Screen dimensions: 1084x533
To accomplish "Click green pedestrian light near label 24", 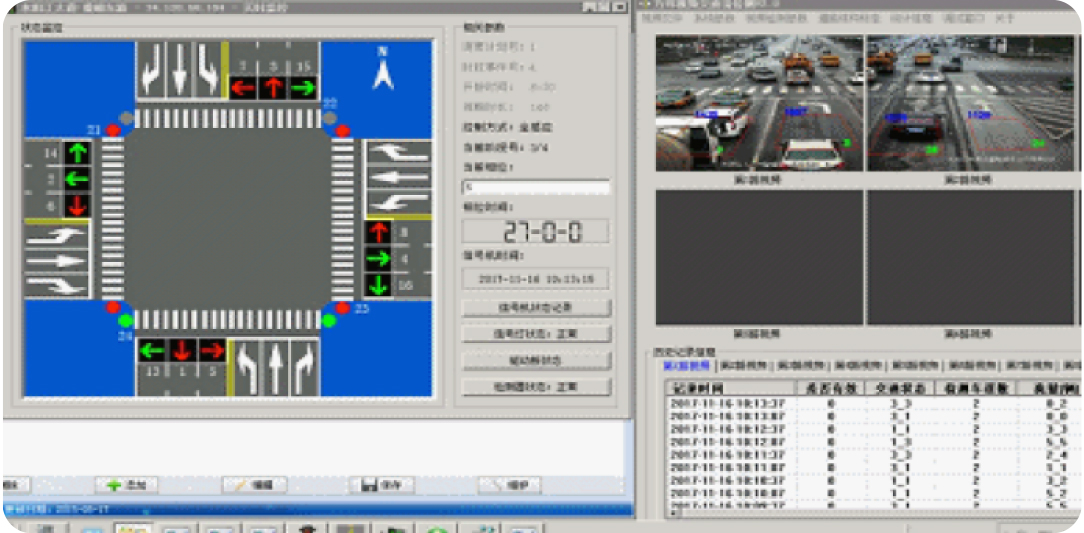I will point(125,321).
